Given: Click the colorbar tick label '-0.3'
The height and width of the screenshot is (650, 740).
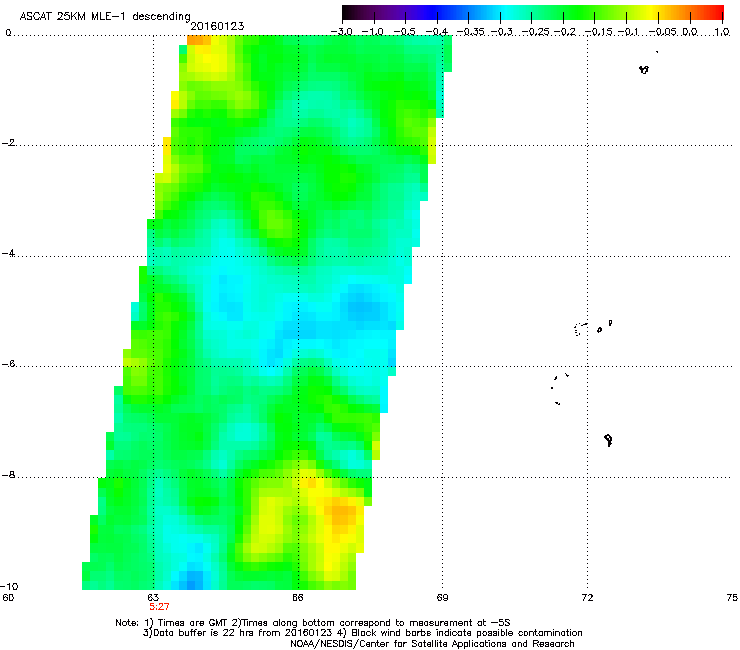Looking at the screenshot, I should 502,32.
